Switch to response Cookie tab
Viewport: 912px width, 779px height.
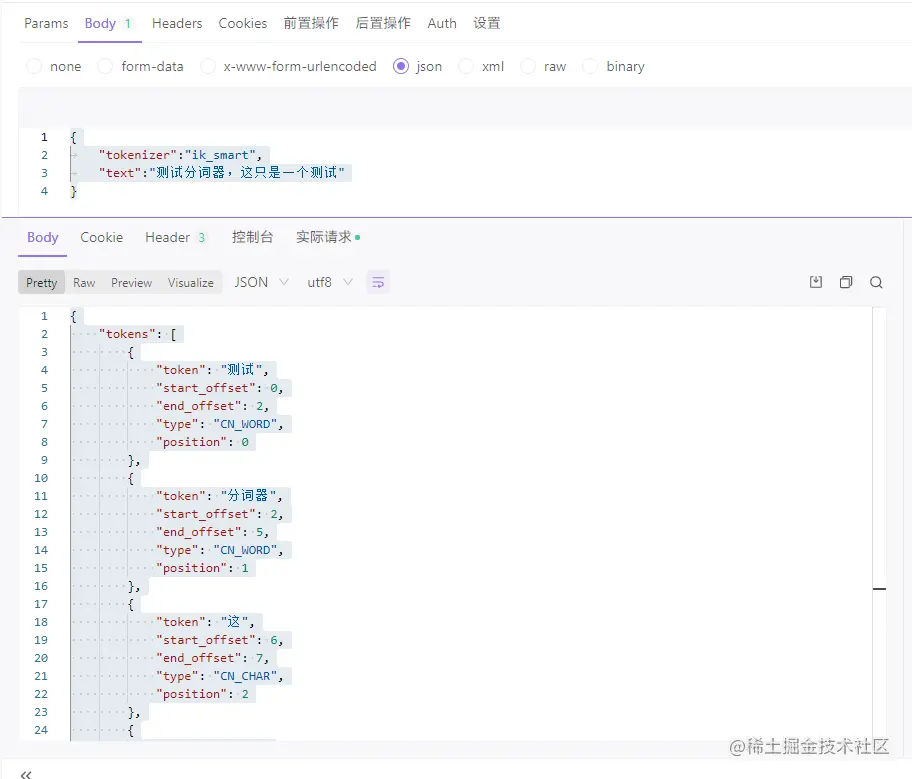102,237
